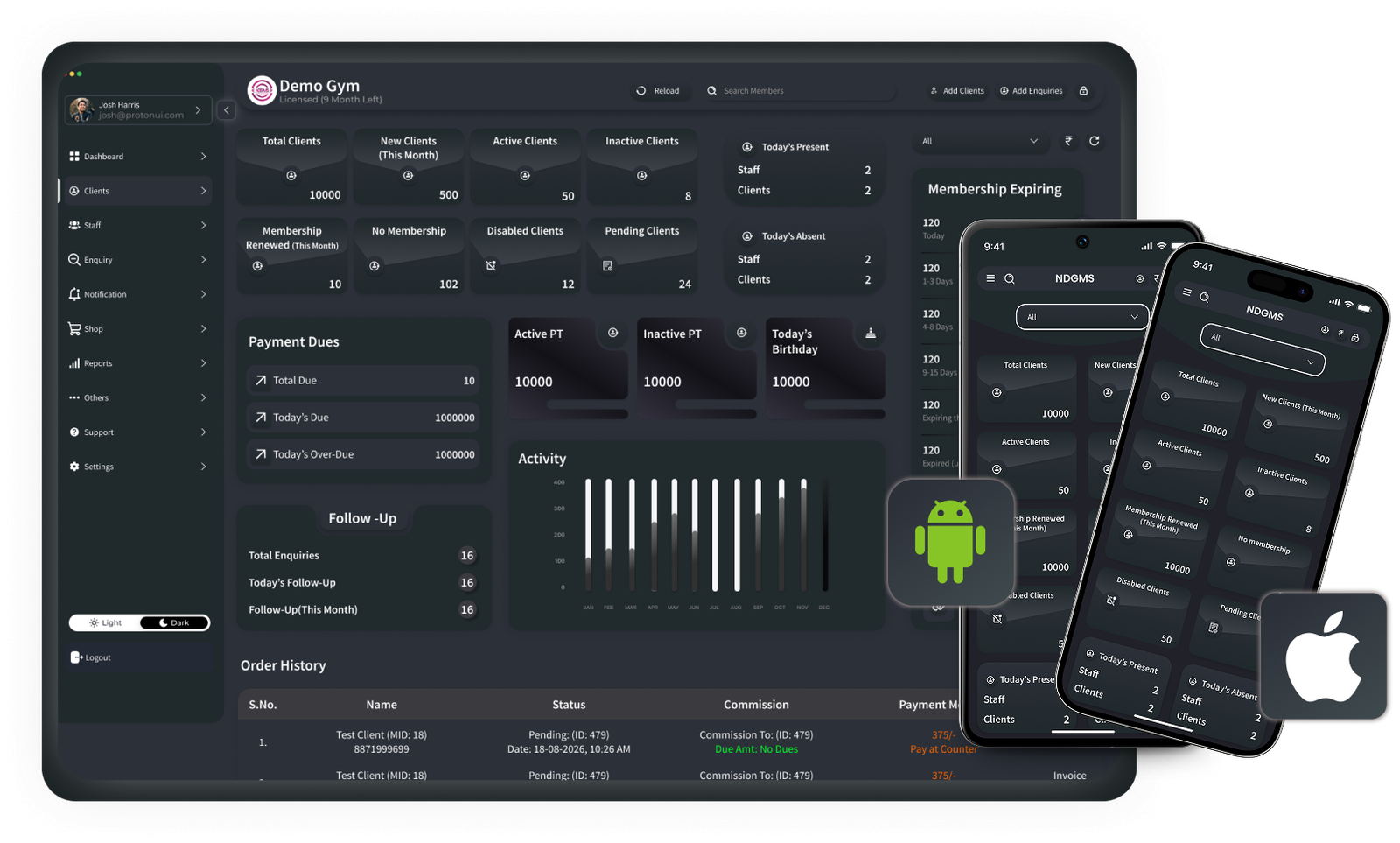Open the All filter dropdown
This screenshot has width=1400, height=843.
click(980, 141)
